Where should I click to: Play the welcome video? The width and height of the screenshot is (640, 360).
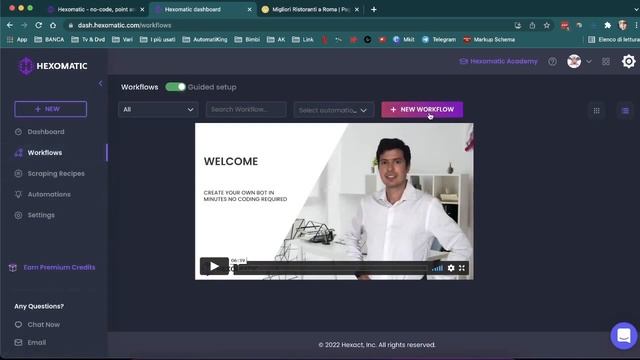[214, 267]
